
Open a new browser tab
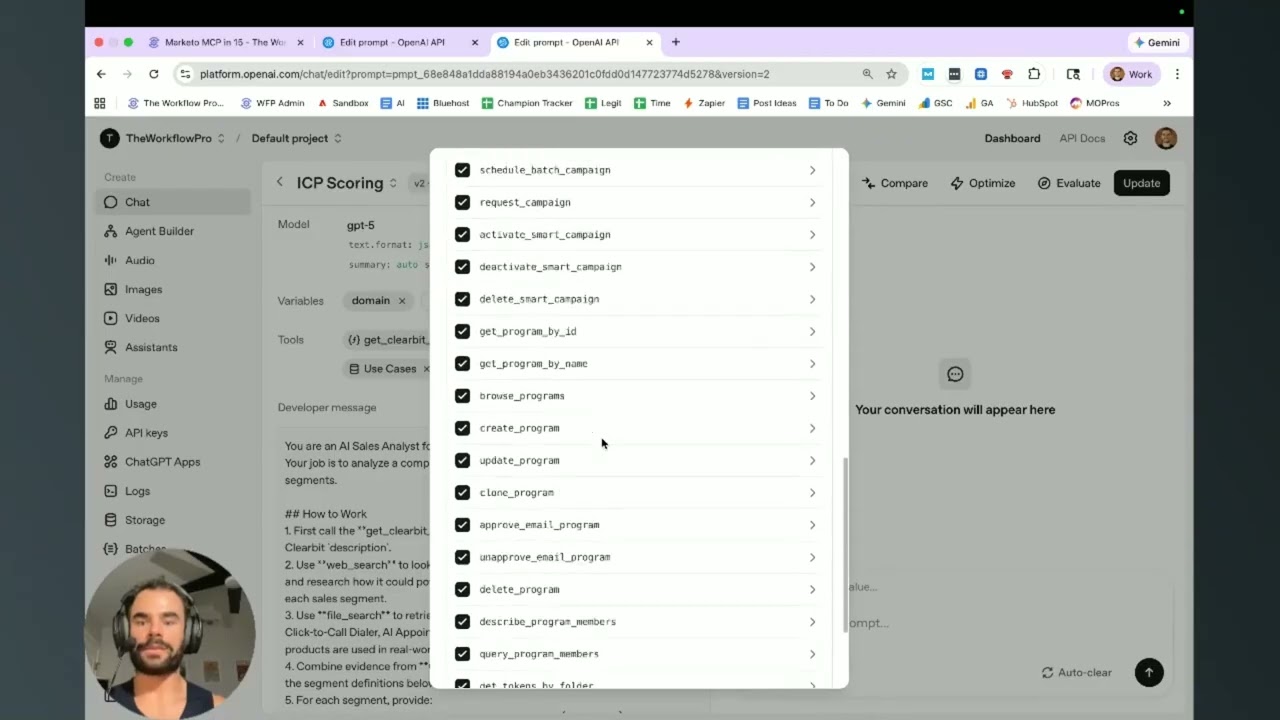pos(676,42)
